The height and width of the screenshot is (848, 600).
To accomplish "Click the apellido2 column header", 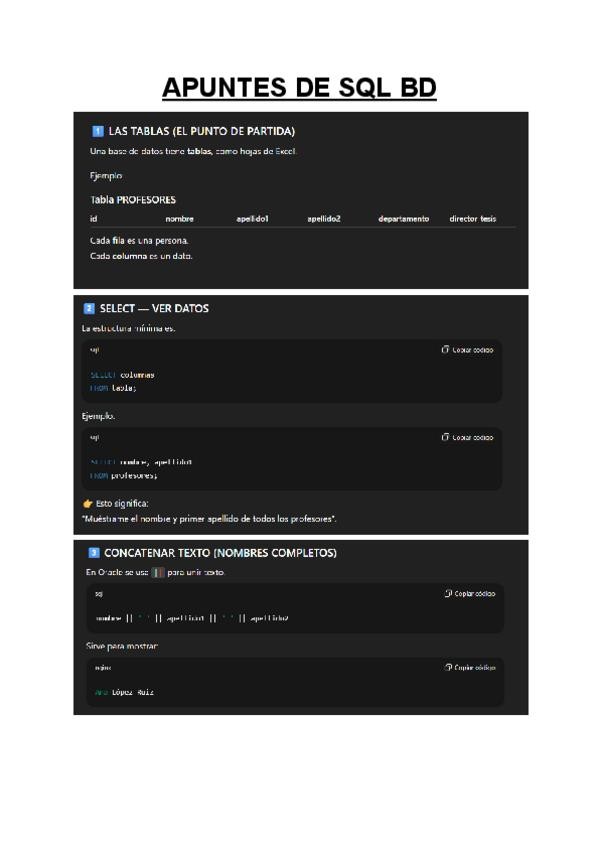I will (324, 218).
